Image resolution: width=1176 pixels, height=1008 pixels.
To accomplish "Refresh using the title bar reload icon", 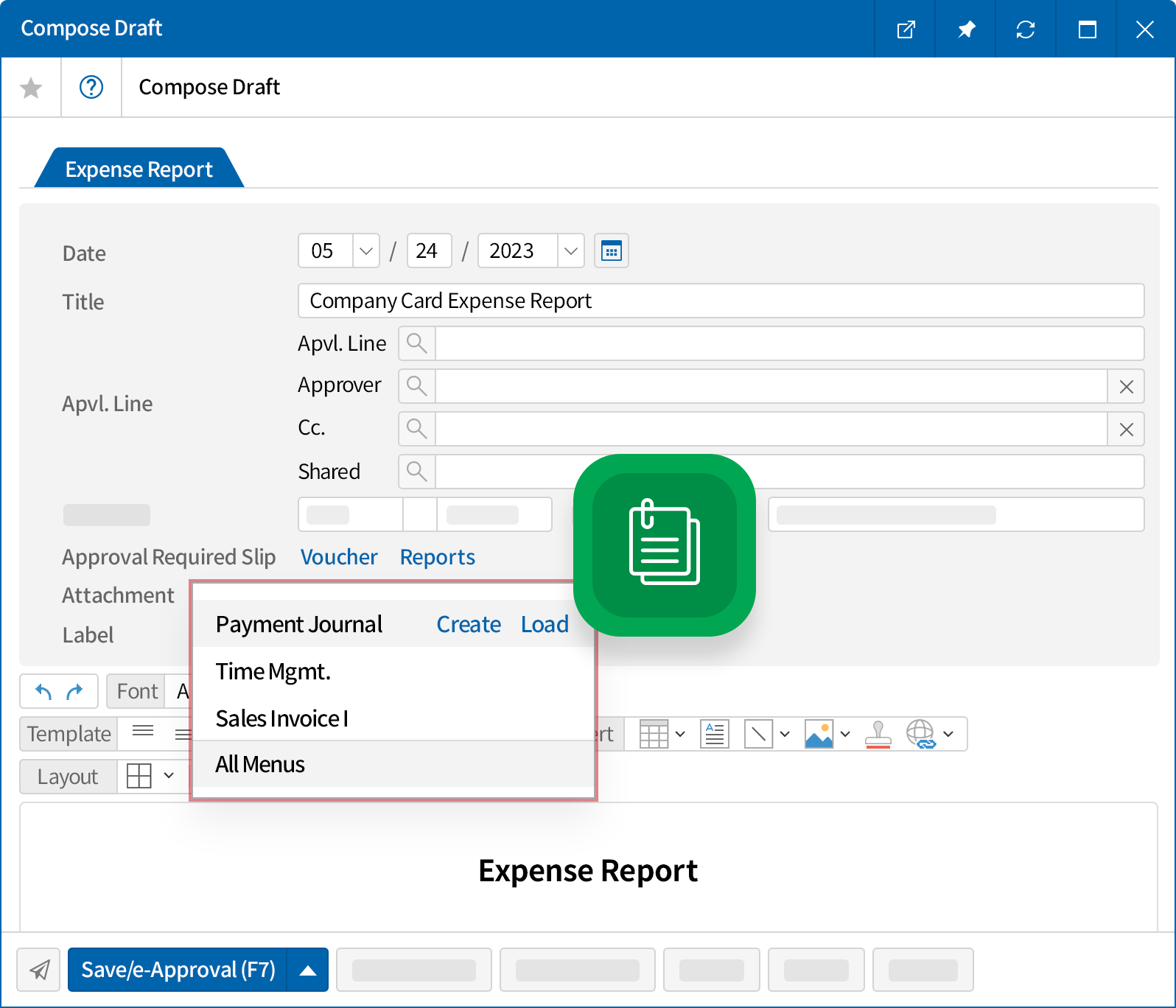I will pyautogui.click(x=1026, y=29).
